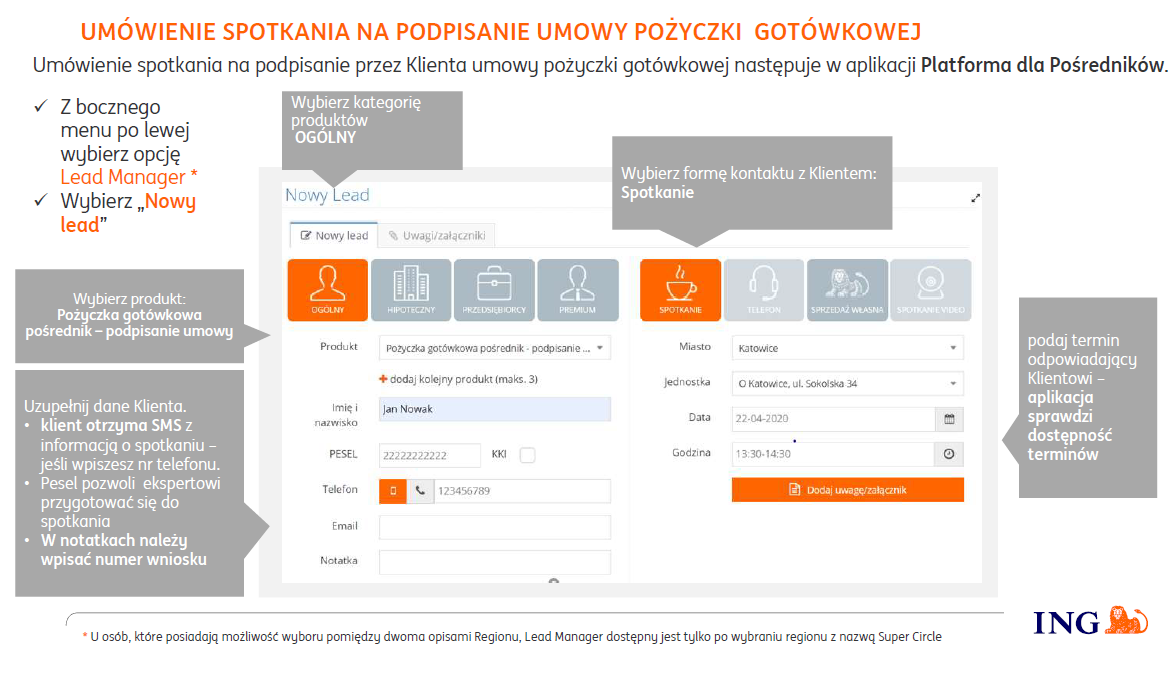This screenshot has width=1171, height=675.
Task: Choose the HIPOTECZNY category tile
Action: click(411, 290)
